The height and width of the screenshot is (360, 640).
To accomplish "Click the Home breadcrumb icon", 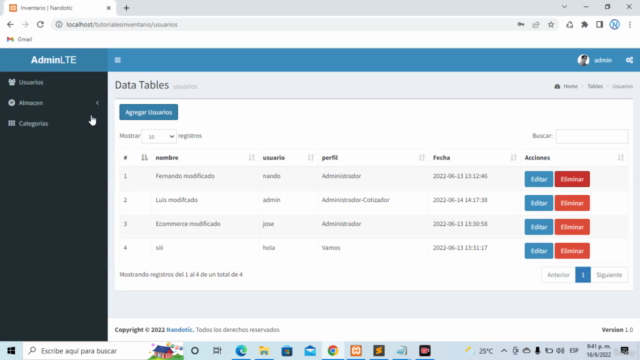I will (x=557, y=86).
